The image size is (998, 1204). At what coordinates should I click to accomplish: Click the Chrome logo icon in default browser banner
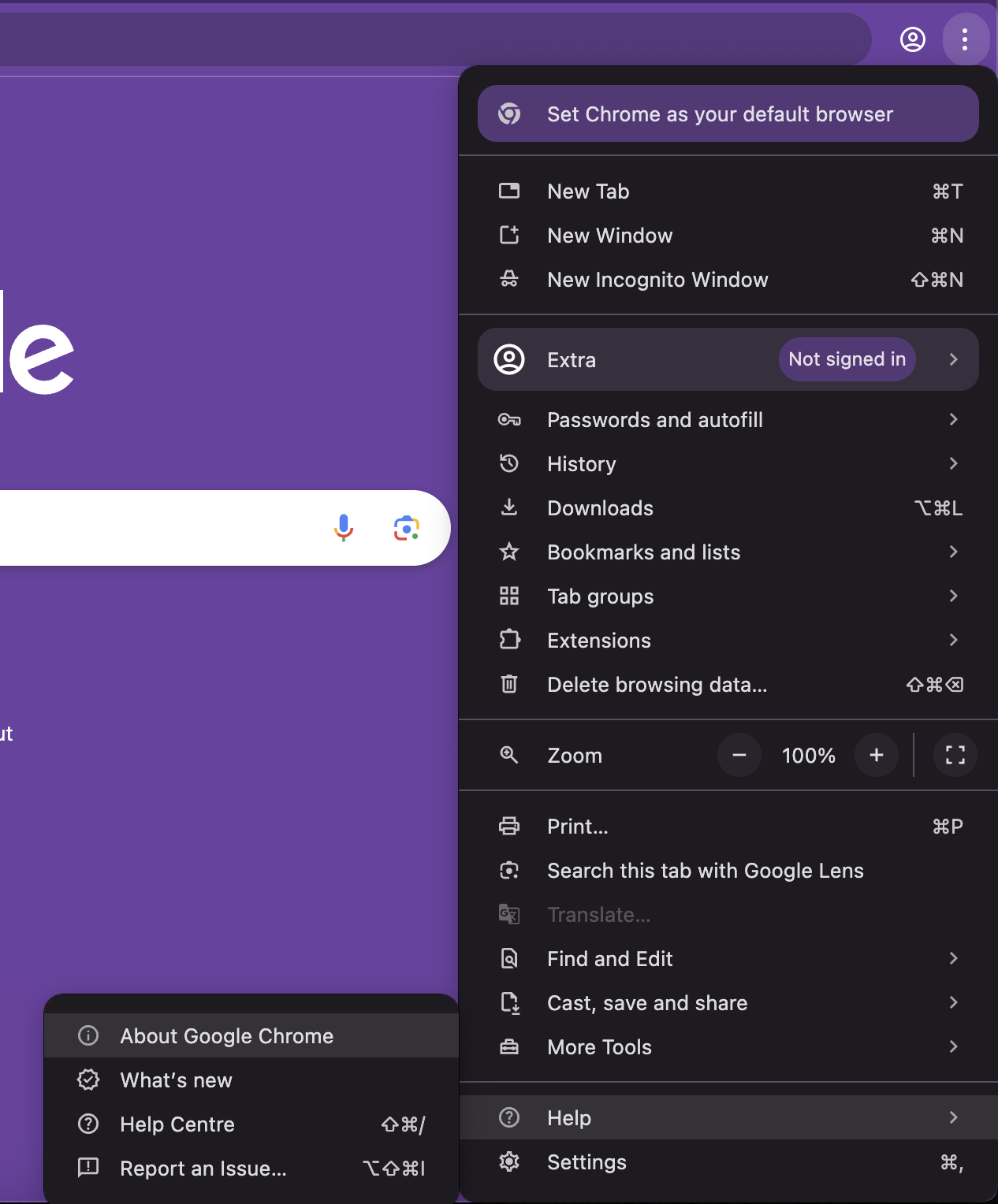[509, 113]
